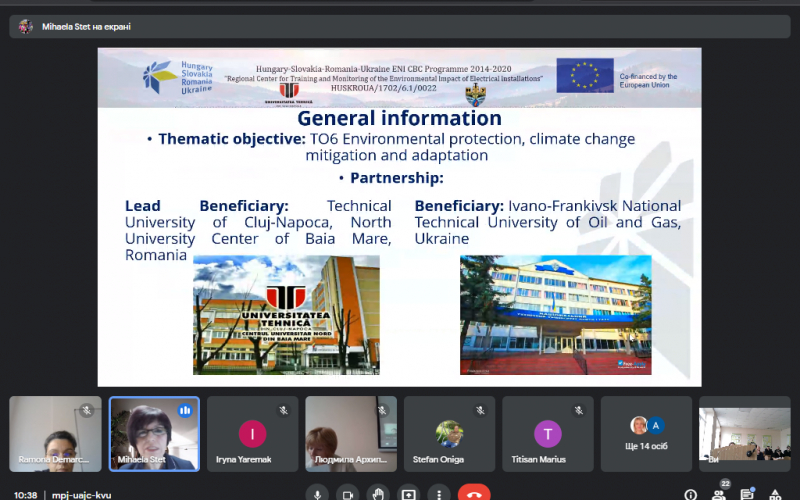Toggle the microphone button
The height and width of the screenshot is (500, 800).
point(317,494)
